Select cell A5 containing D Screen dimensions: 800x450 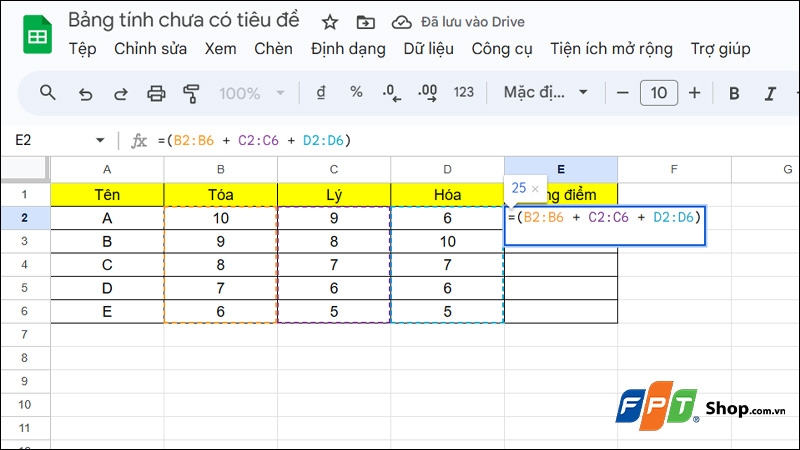[107, 288]
